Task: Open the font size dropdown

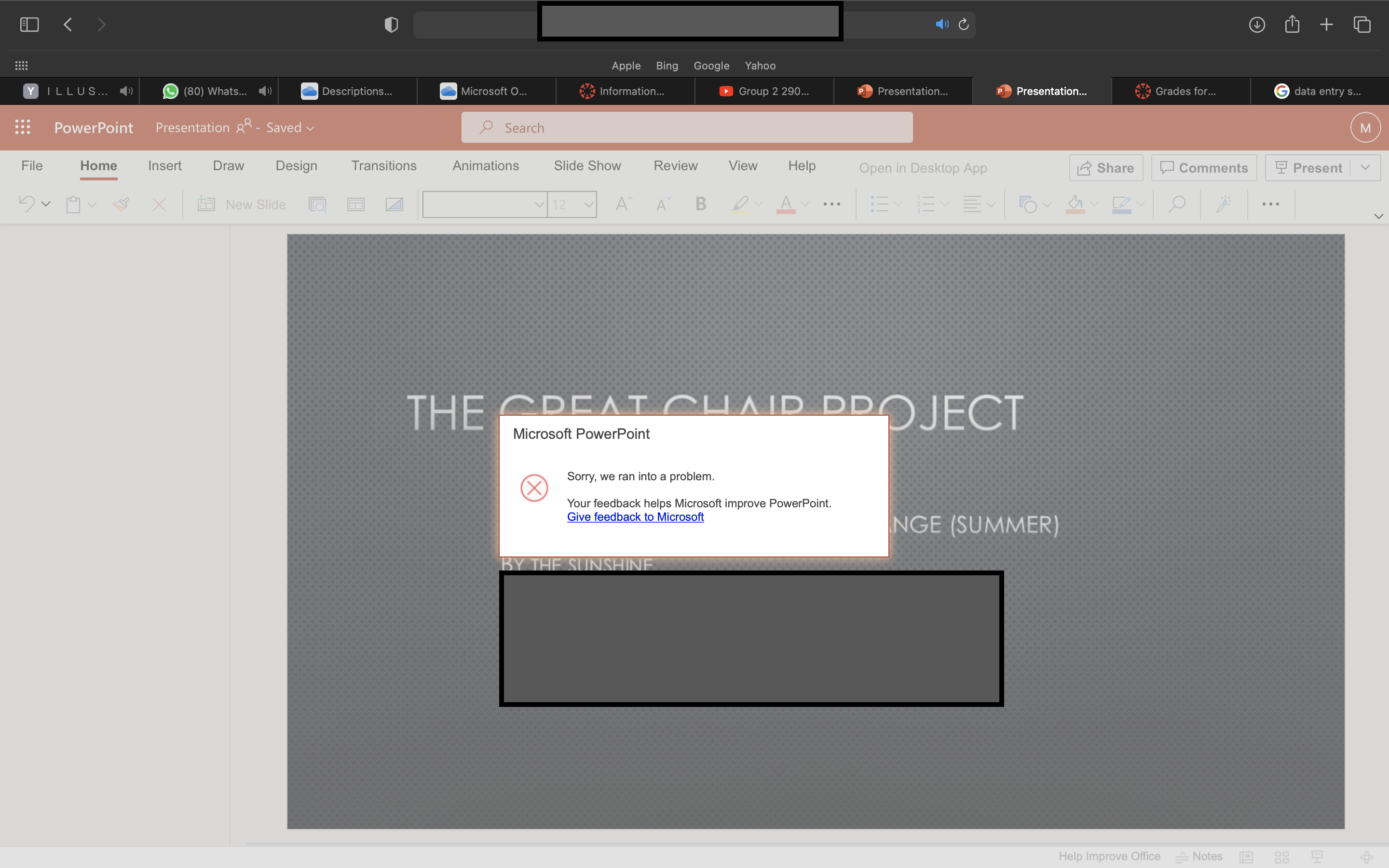Action: [x=588, y=204]
